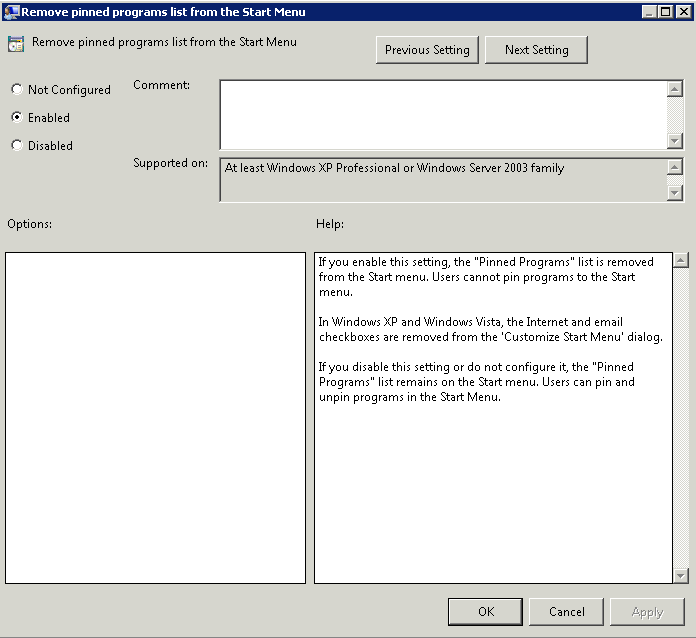Click the 'Options:' label
The height and width of the screenshot is (638, 696).
pos(29,224)
